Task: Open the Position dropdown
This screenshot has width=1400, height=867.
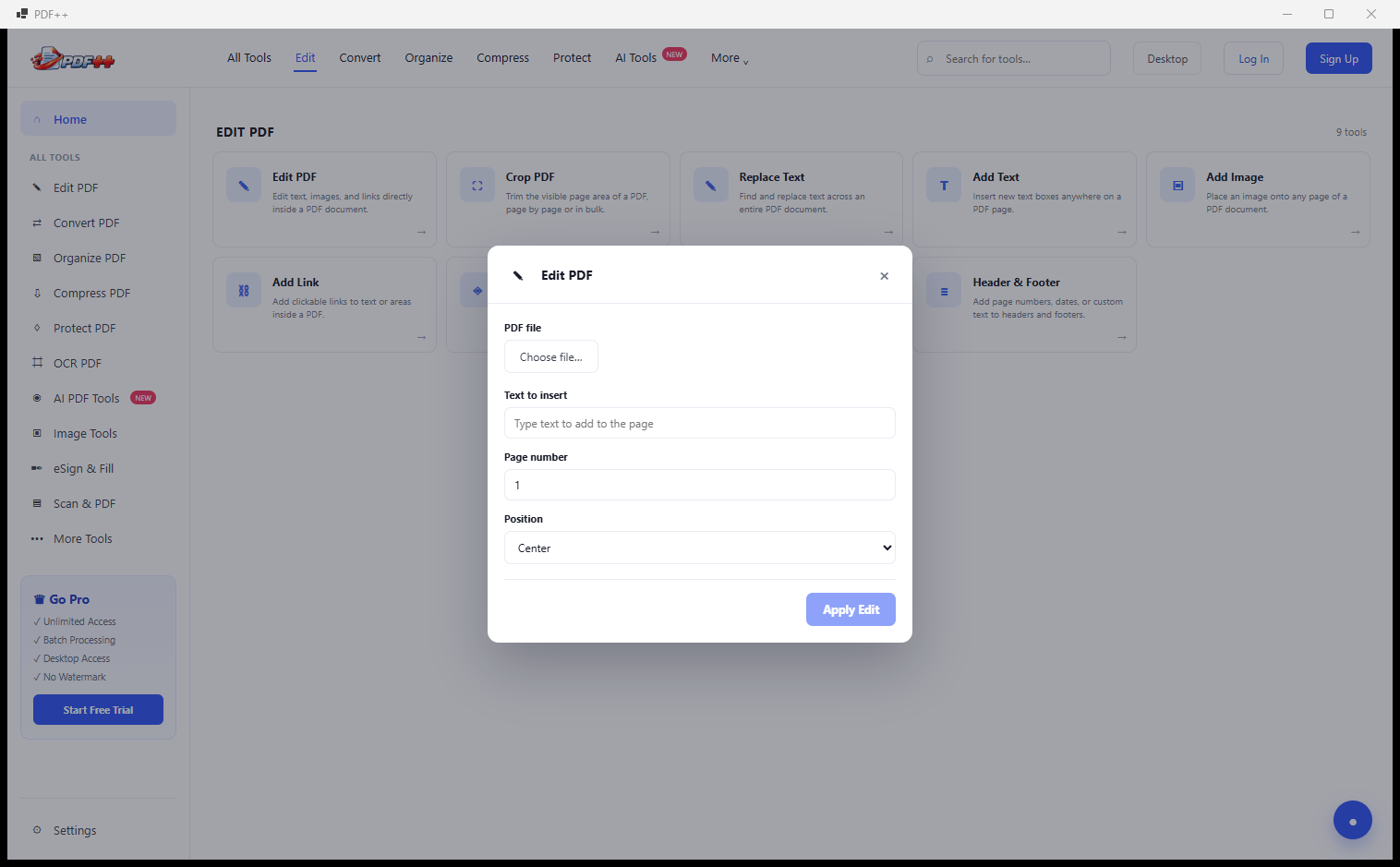Action: coord(699,548)
